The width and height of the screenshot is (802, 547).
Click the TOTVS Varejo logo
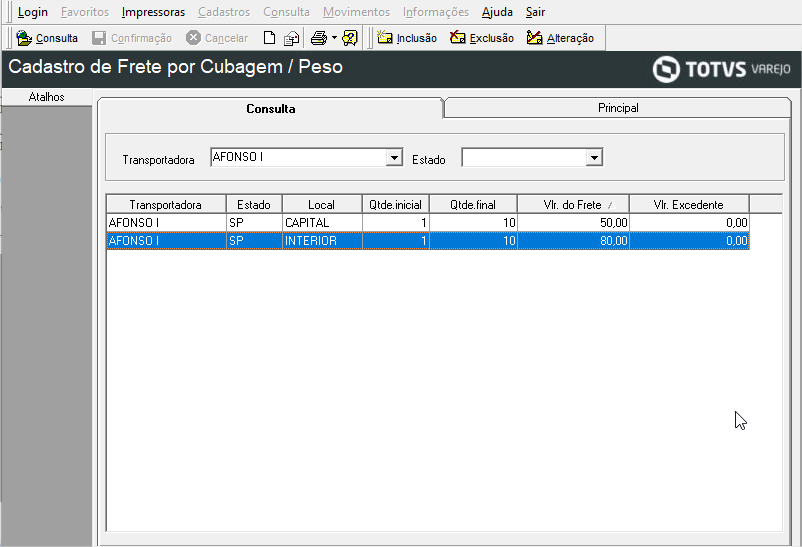[x=721, y=69]
